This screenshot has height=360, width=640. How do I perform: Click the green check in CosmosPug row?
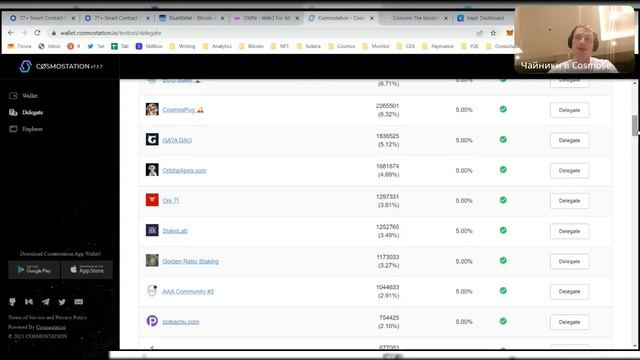[x=503, y=109]
